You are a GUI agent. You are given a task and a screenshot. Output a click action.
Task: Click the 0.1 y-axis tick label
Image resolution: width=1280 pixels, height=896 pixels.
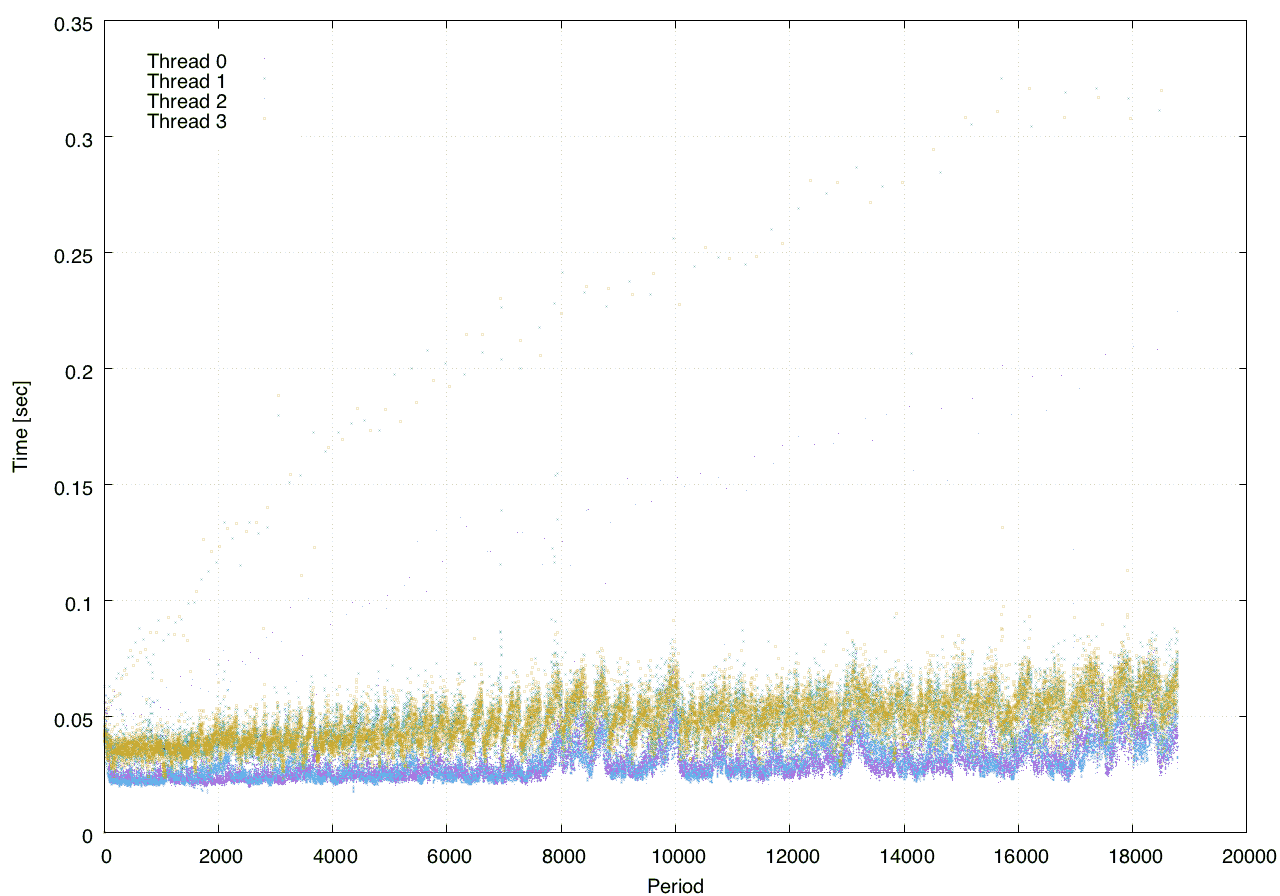coord(78,602)
